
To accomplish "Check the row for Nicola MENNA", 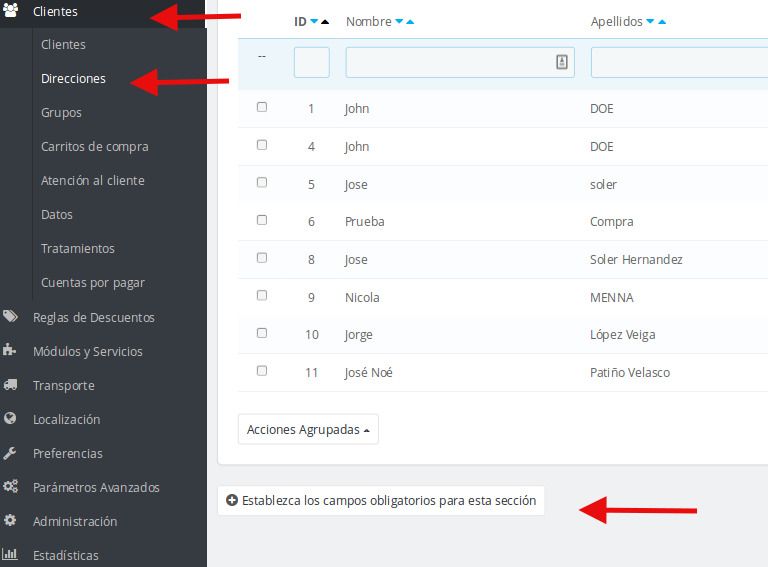I will point(262,295).
